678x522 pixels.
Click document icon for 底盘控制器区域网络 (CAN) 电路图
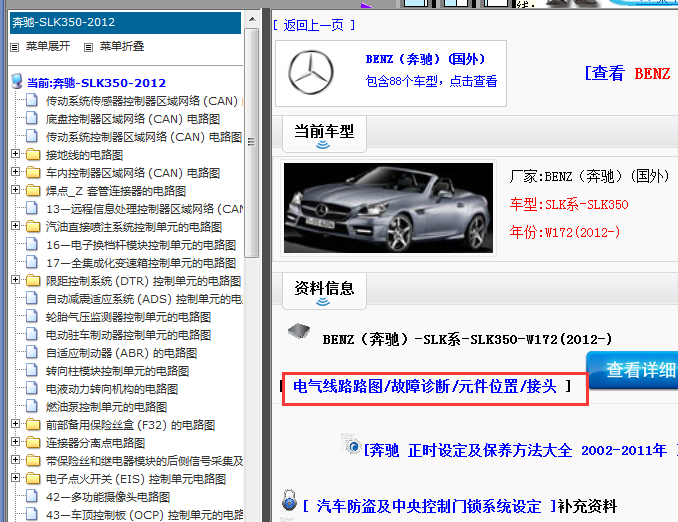tap(32, 118)
